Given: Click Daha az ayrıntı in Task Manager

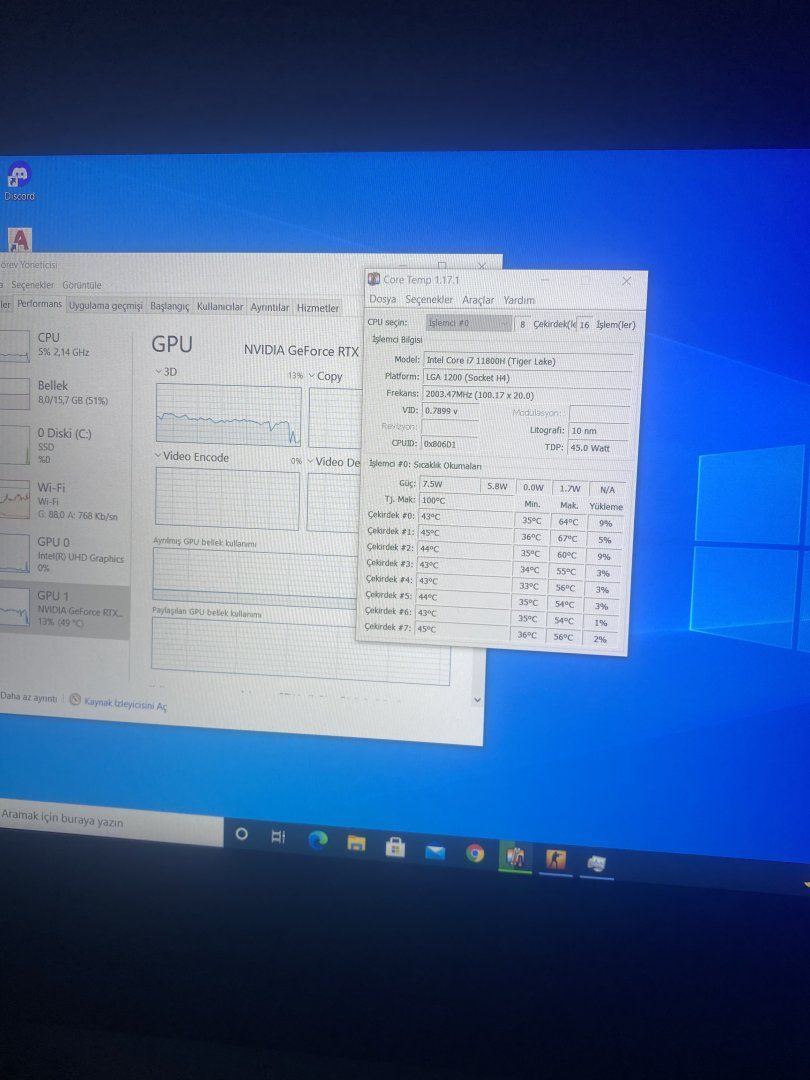Looking at the screenshot, I should point(28,697).
